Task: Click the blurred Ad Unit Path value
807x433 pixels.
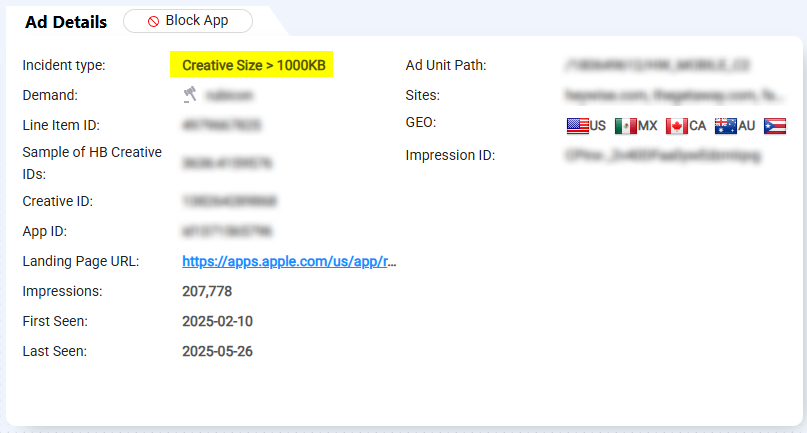Action: (x=657, y=65)
